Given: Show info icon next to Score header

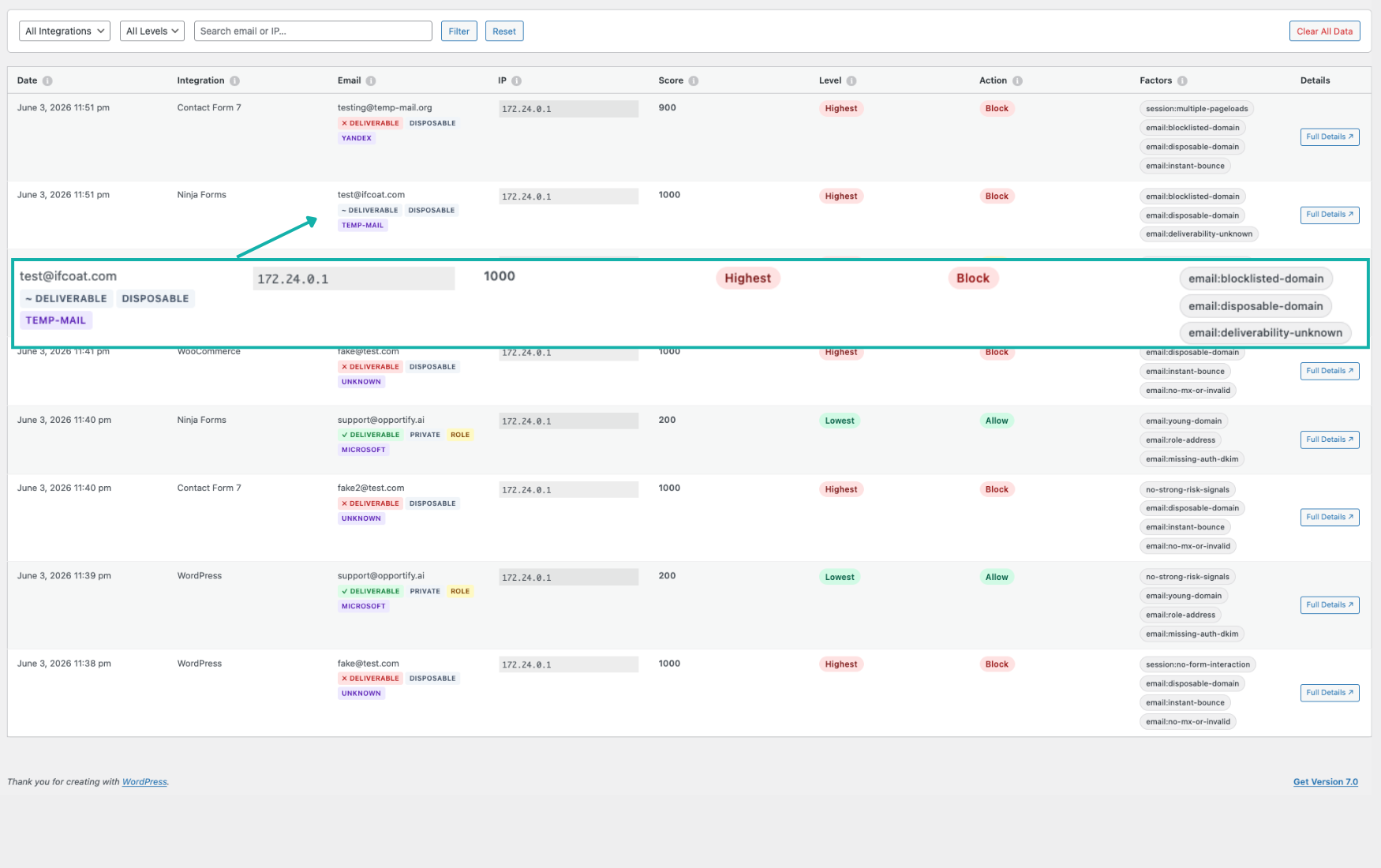Looking at the screenshot, I should coord(693,80).
